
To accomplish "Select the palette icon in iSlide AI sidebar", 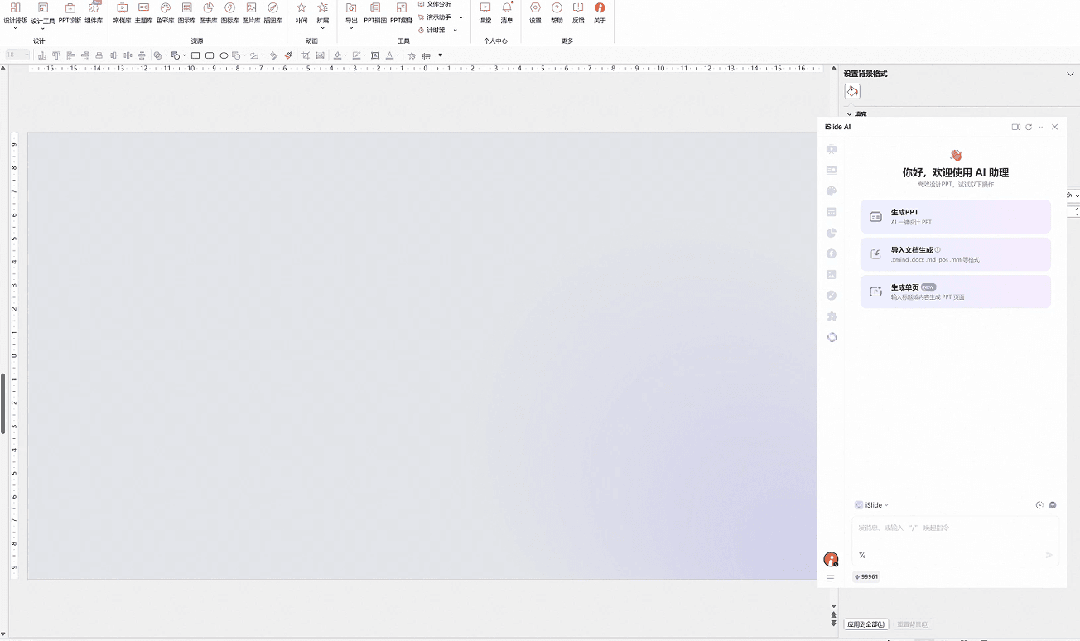I will (831, 191).
